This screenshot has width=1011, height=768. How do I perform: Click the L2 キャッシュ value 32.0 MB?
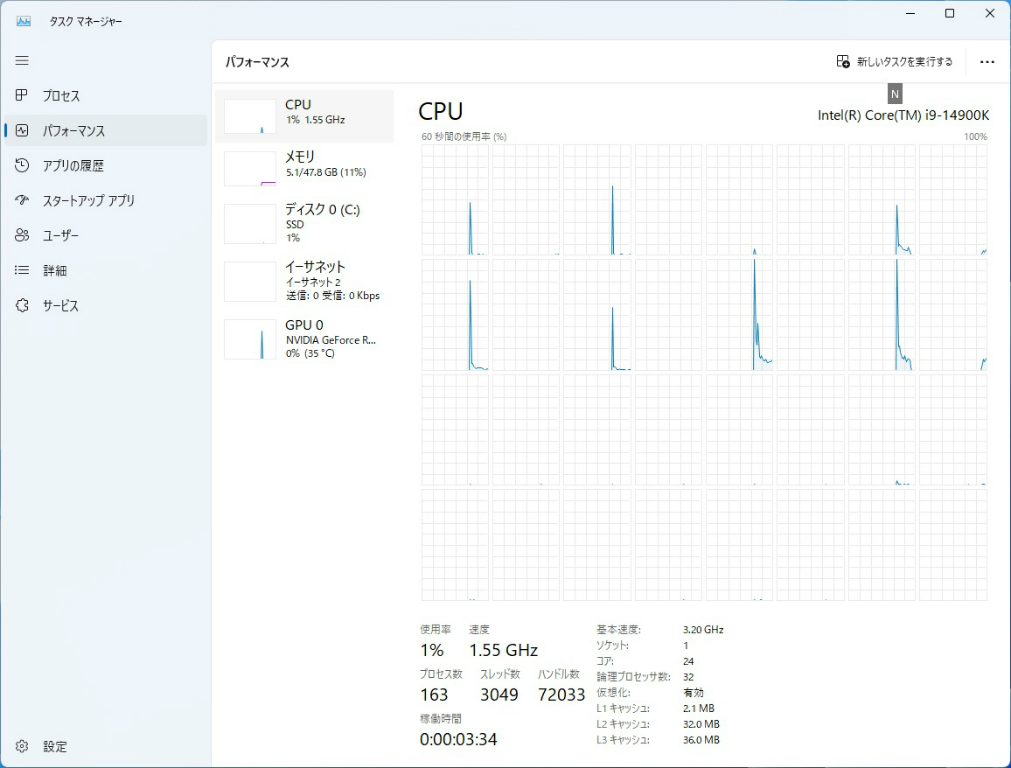pos(702,724)
